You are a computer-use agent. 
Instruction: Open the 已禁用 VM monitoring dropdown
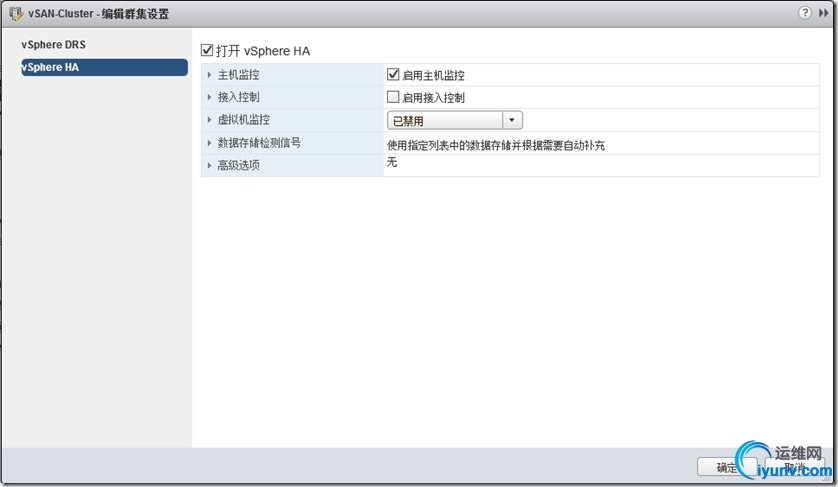point(455,120)
